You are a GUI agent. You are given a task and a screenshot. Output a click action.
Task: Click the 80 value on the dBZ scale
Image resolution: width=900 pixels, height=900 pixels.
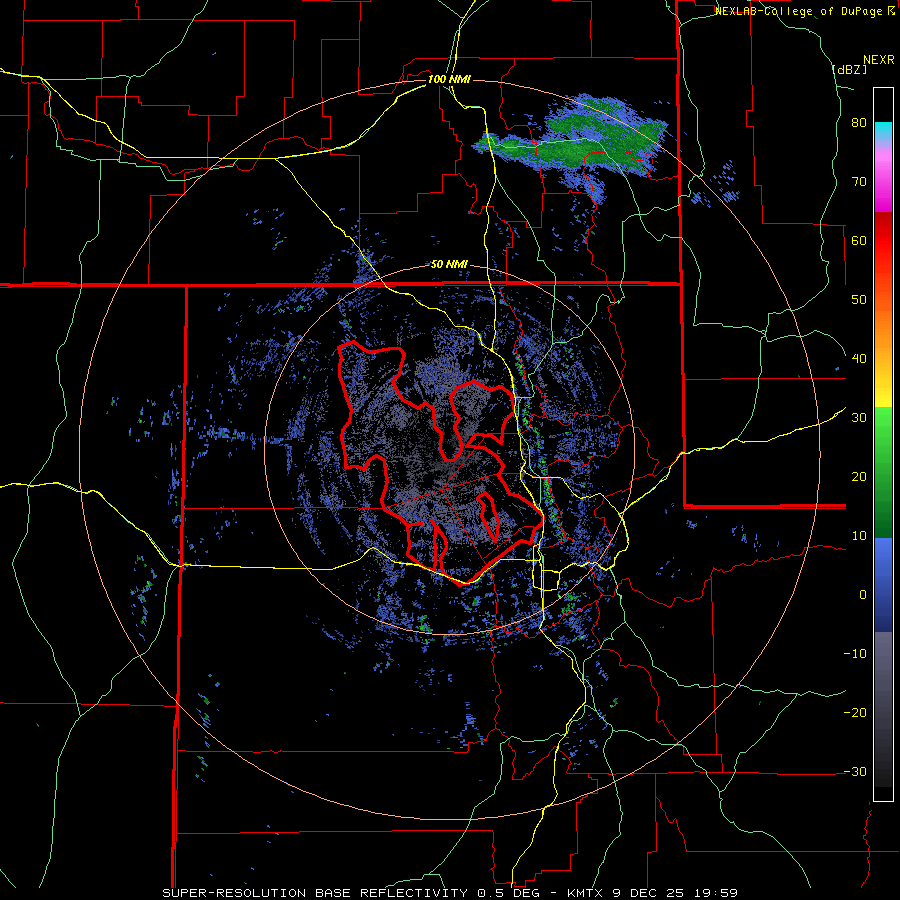pyautogui.click(x=859, y=123)
